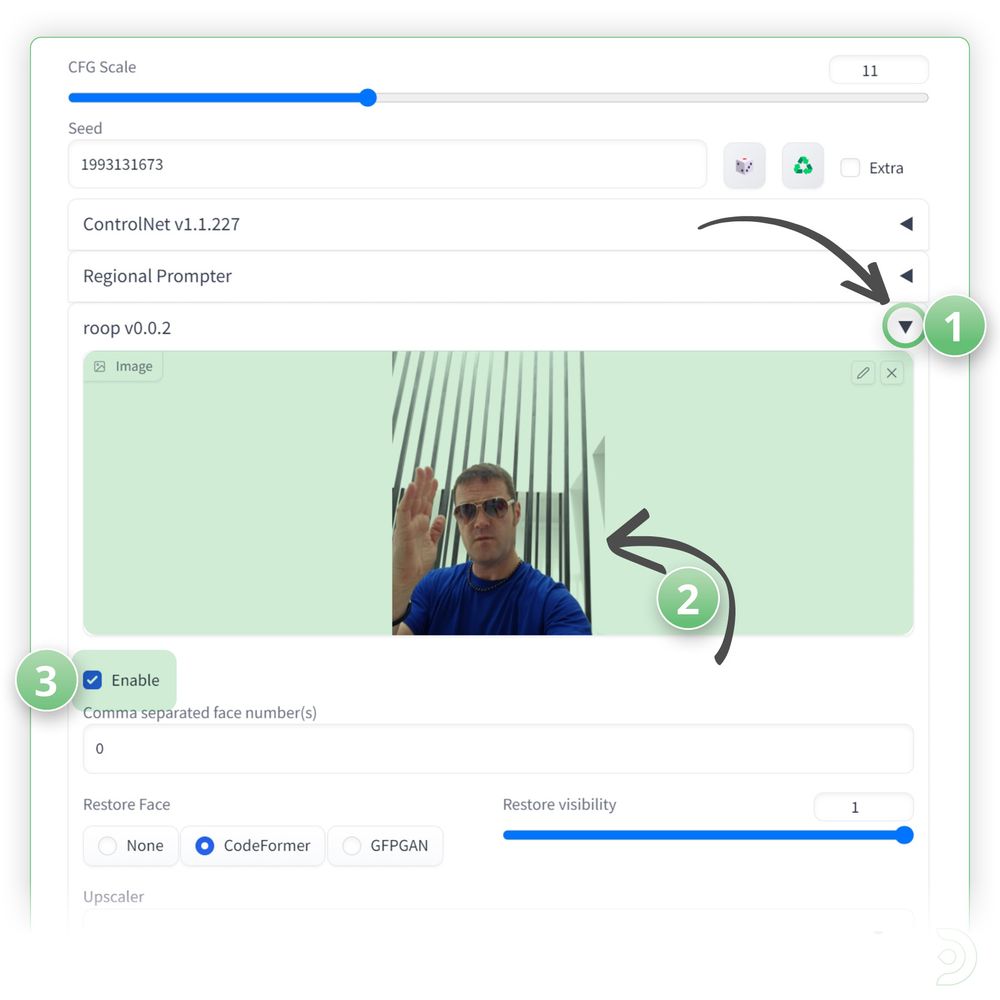Click the comma separated face number field

tap(497, 749)
